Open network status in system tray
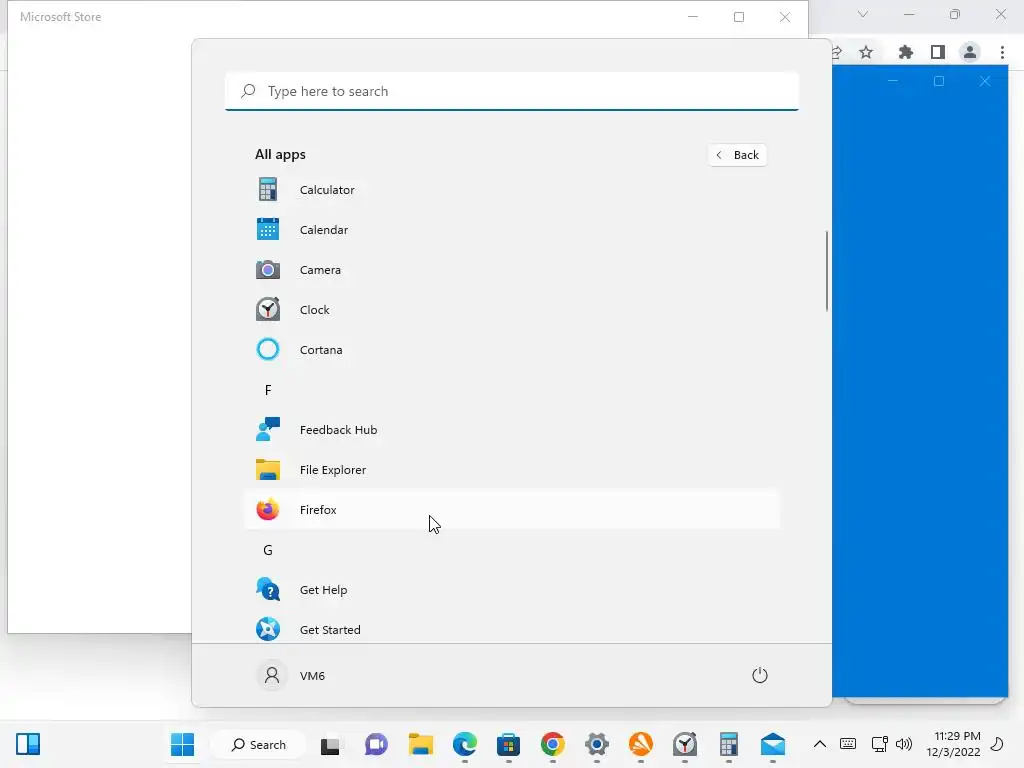 879,744
